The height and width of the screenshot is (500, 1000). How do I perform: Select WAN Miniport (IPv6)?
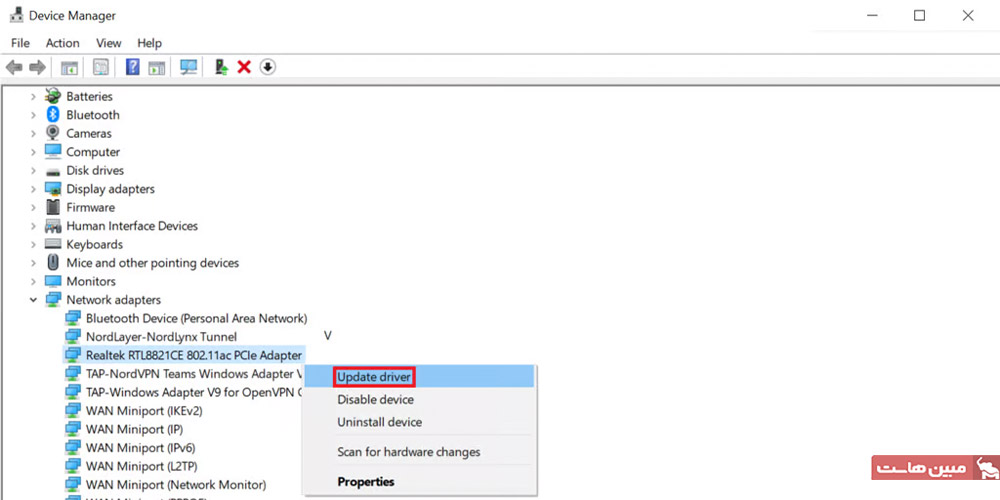[141, 448]
